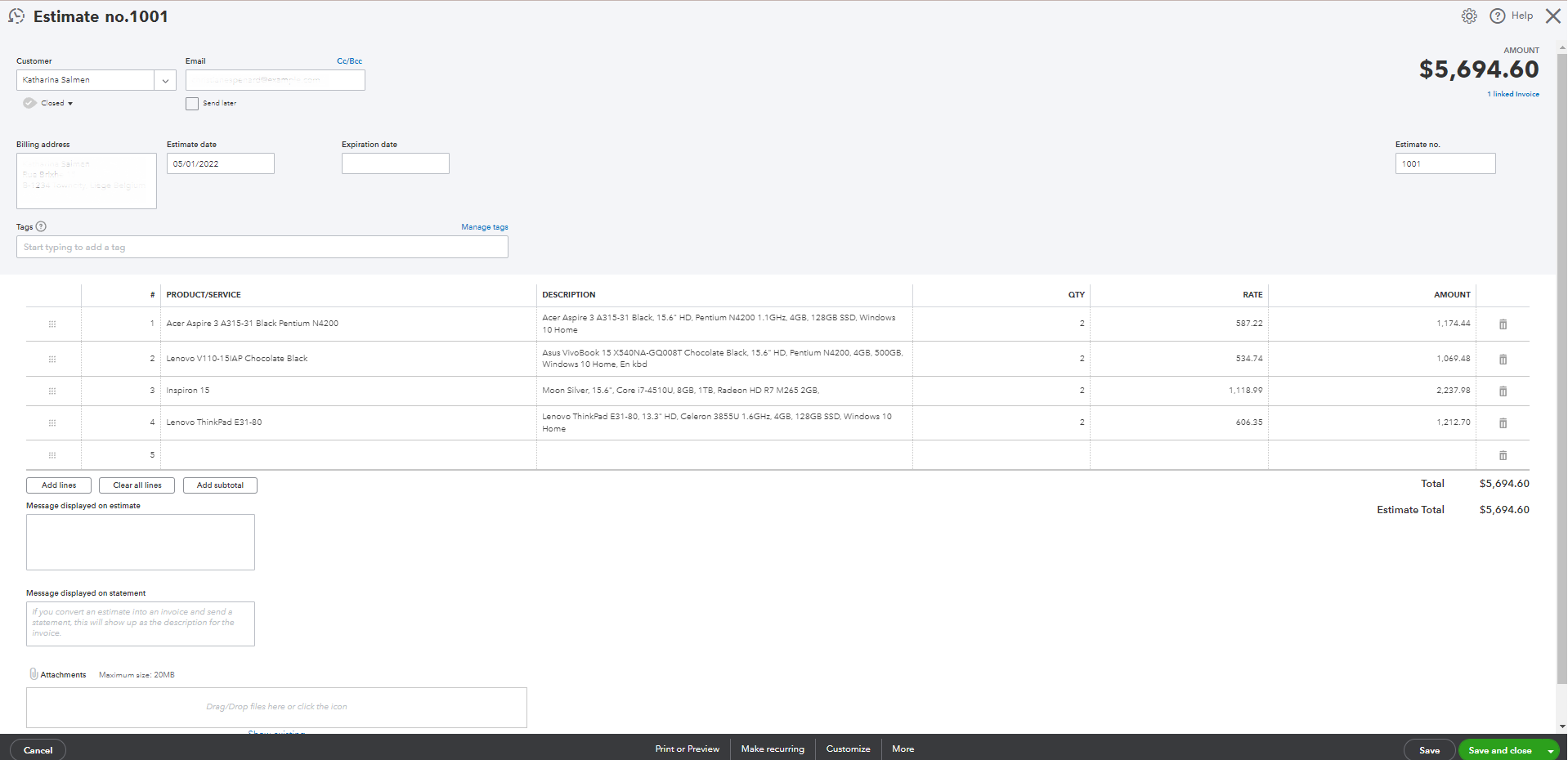This screenshot has width=1568, height=760.
Task: Open the Cc/Bcc link
Action: tap(349, 61)
